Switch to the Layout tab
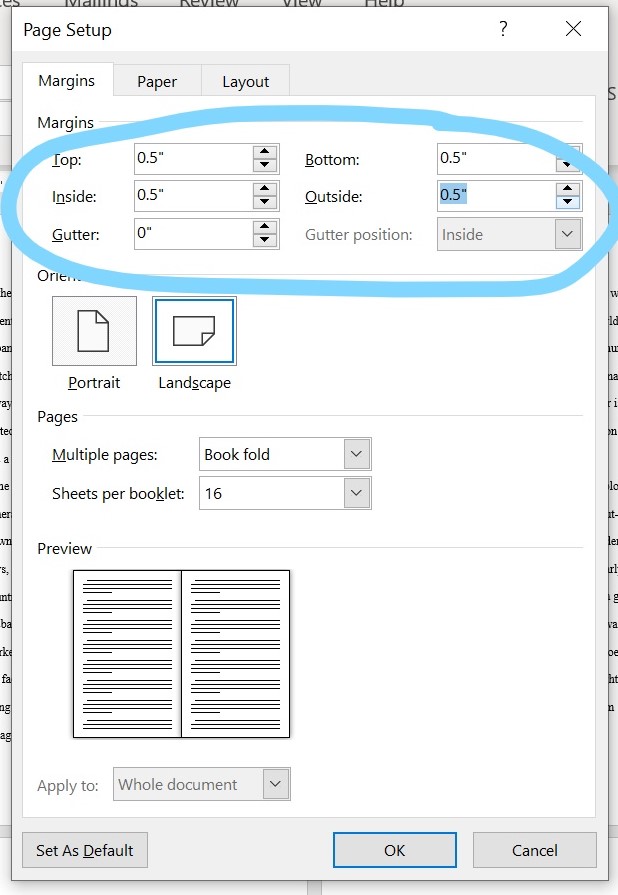This screenshot has width=618, height=895. 246,82
